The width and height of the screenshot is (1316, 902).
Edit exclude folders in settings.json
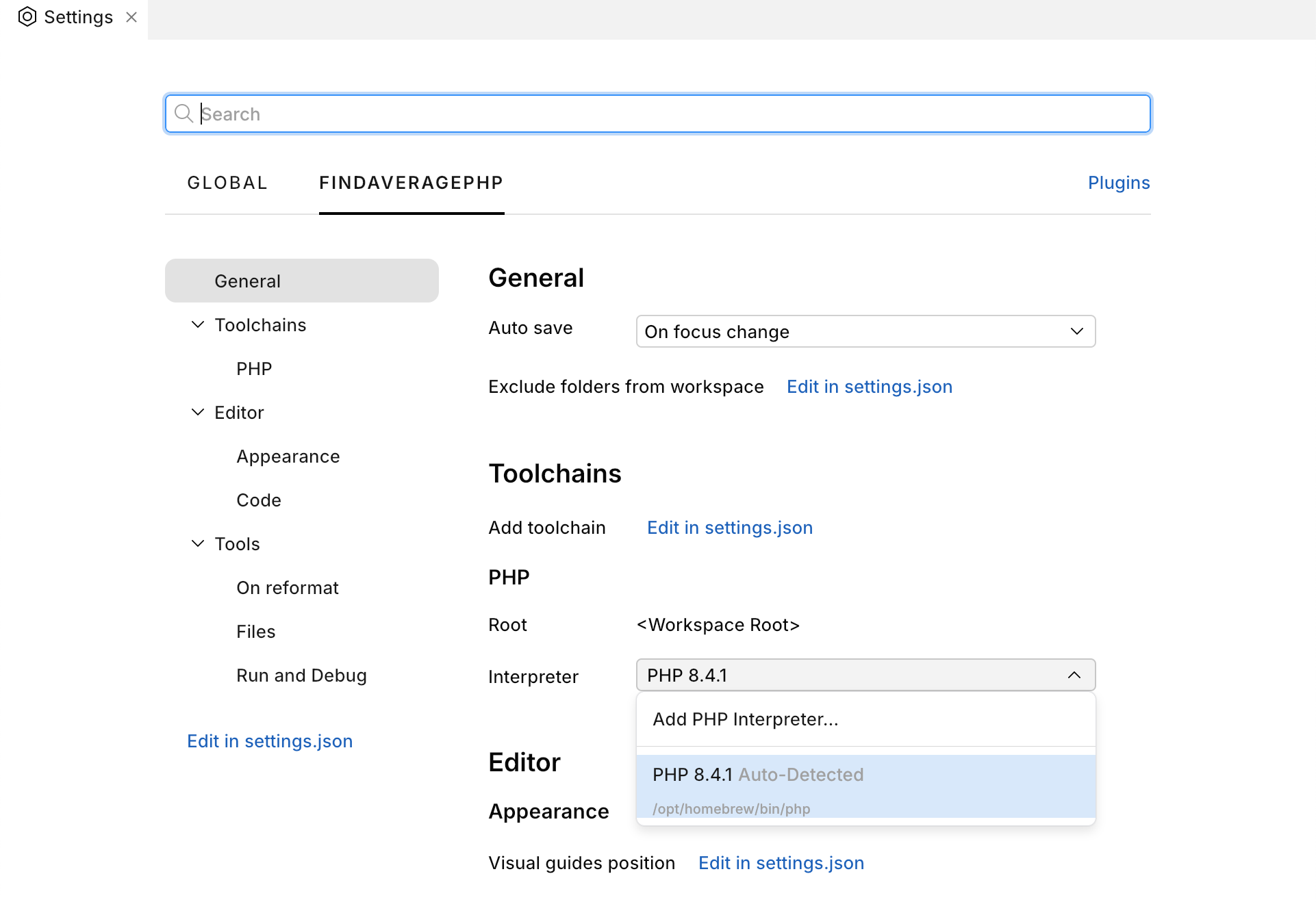pyautogui.click(x=869, y=387)
